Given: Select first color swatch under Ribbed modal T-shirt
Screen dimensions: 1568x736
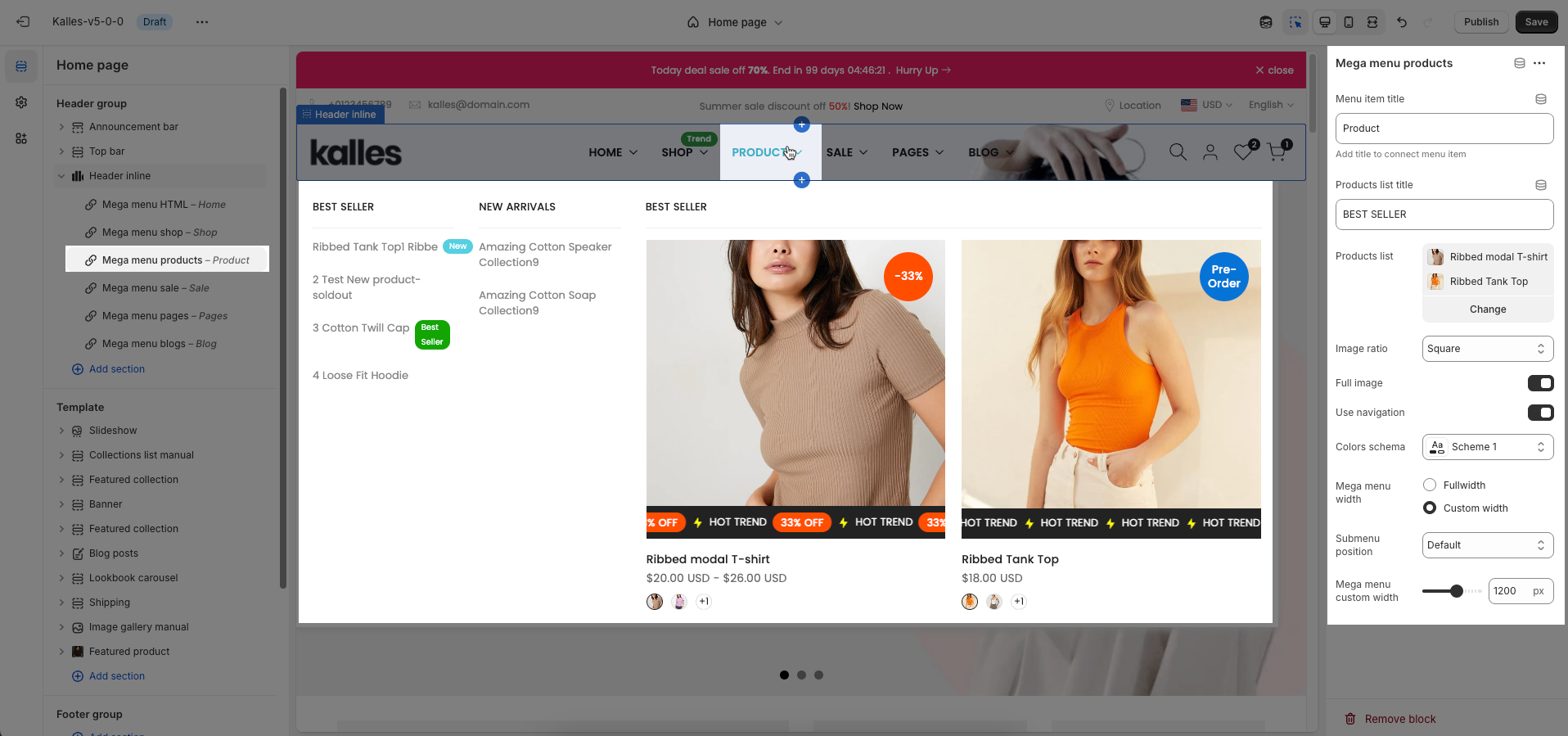Looking at the screenshot, I should tap(655, 602).
